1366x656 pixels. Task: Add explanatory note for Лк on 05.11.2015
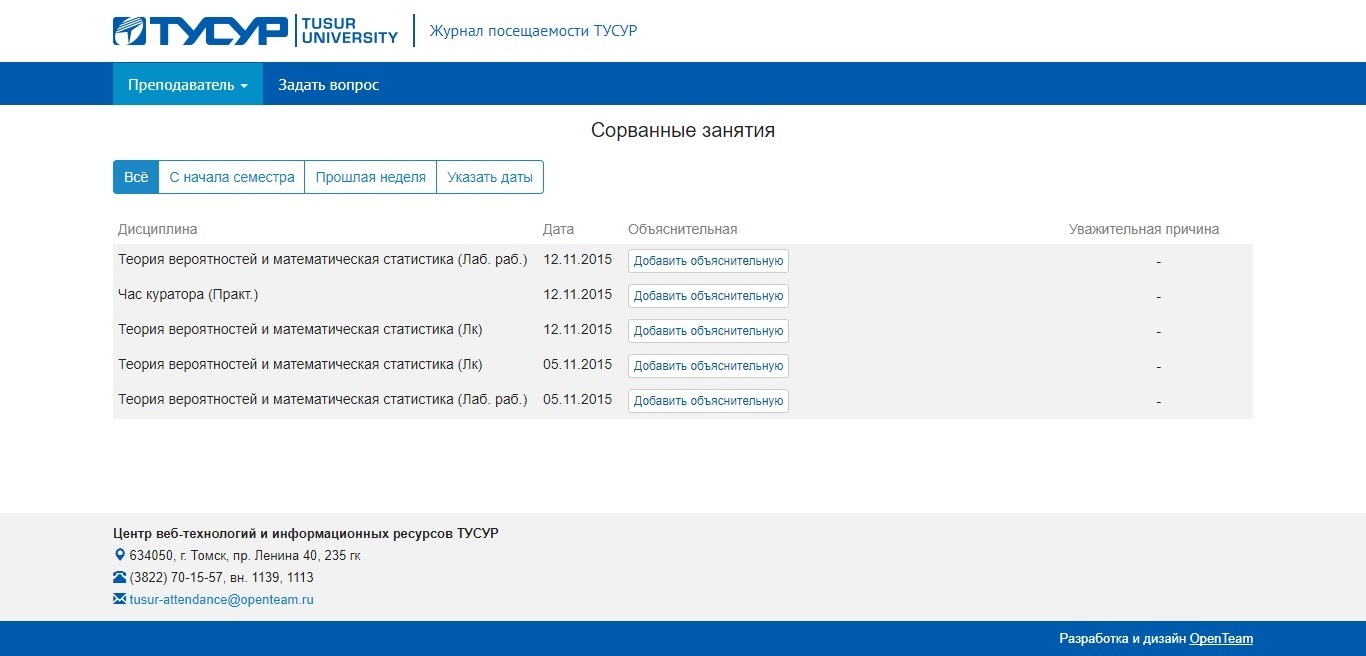point(708,366)
